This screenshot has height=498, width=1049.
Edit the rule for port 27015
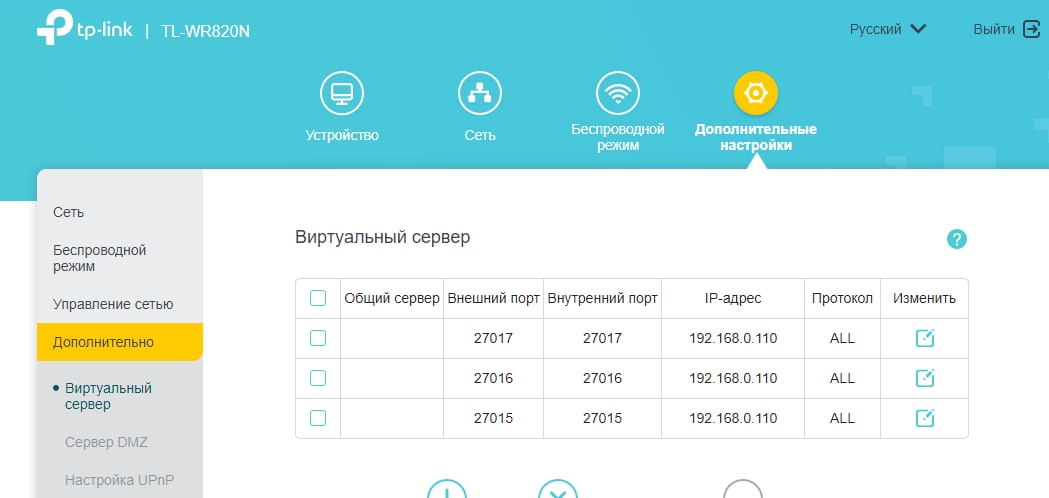[x=925, y=418]
